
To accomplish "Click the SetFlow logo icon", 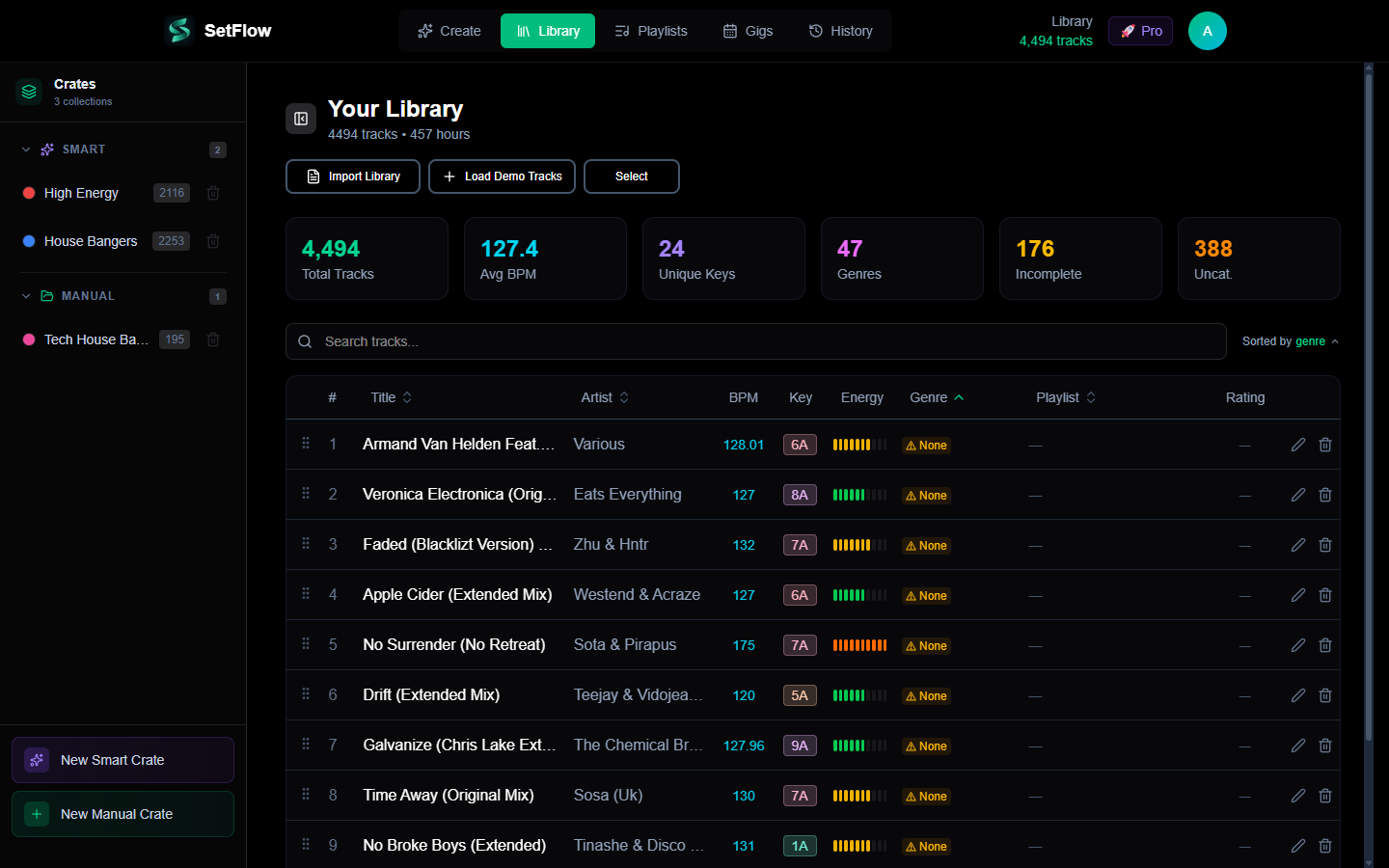I will pyautogui.click(x=178, y=30).
